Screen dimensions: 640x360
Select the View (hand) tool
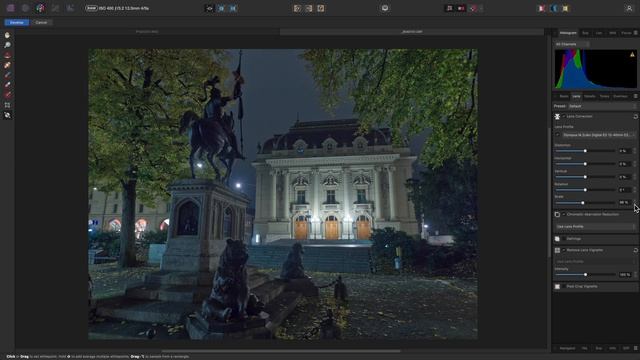point(7,36)
